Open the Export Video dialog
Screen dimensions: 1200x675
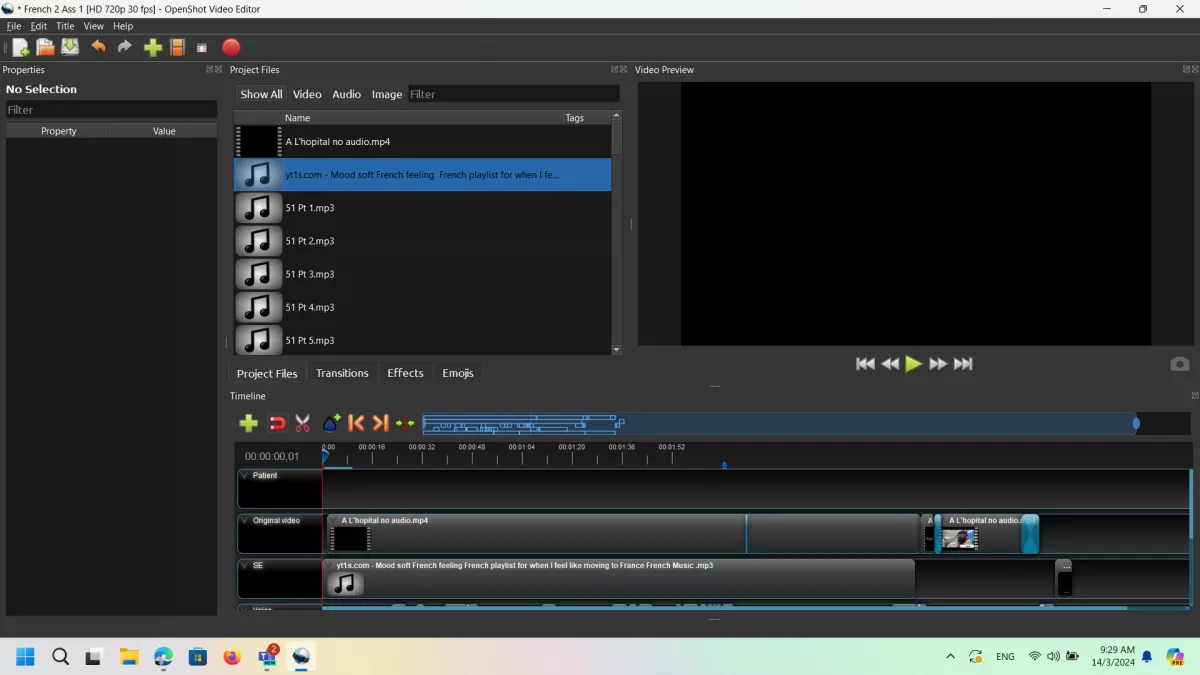coord(231,47)
